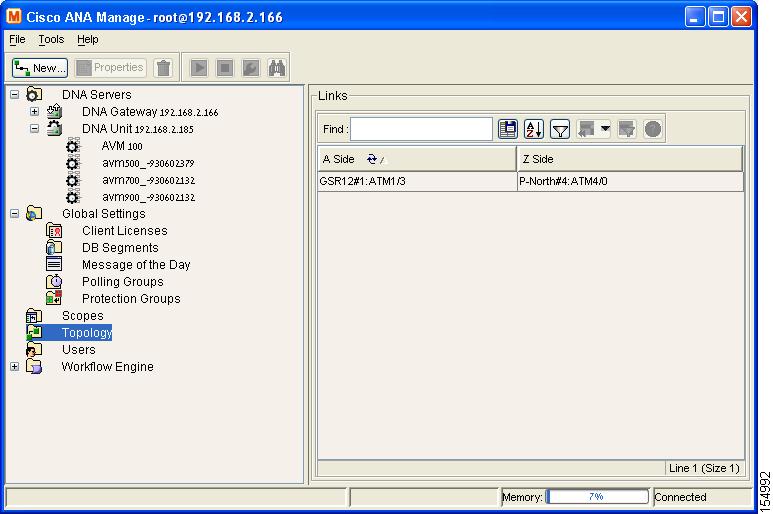Image resolution: width=773 pixels, height=514 pixels.
Task: Click the AVM 100 gear icon
Action: pos(72,146)
